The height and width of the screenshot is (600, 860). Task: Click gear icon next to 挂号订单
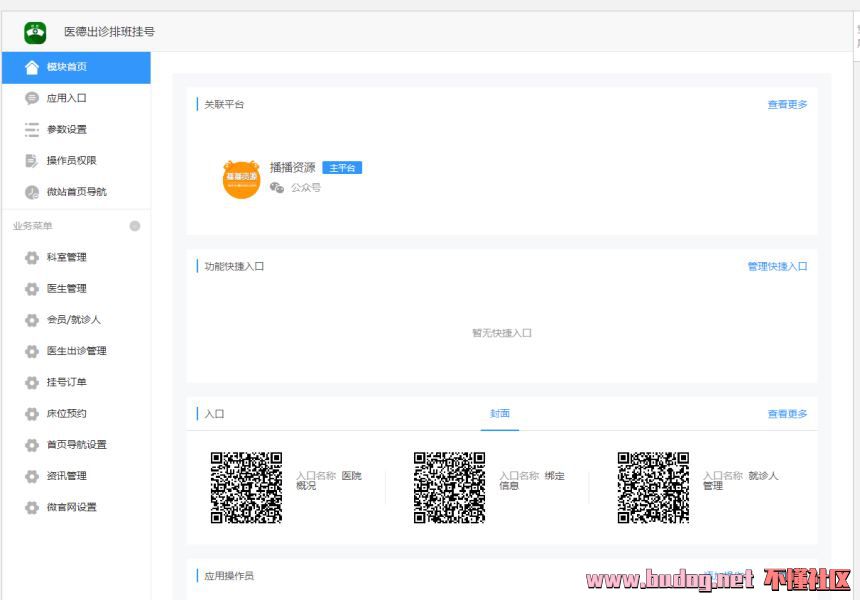tap(32, 382)
